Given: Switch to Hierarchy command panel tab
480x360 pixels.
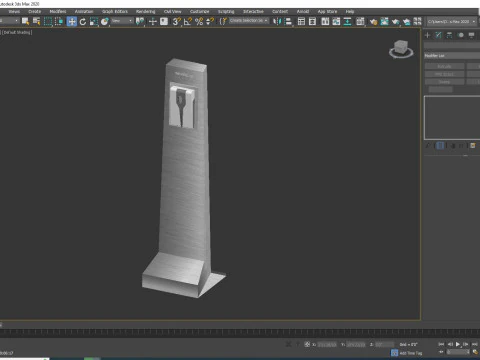Looking at the screenshot, I should click(449, 35).
